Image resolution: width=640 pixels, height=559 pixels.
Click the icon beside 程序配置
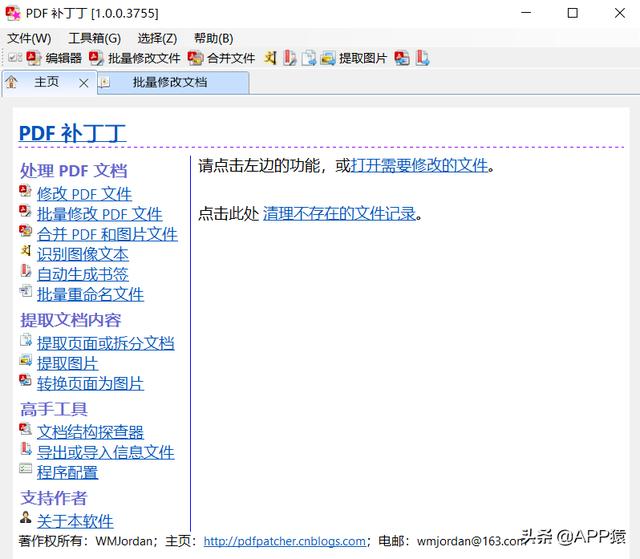25,468
